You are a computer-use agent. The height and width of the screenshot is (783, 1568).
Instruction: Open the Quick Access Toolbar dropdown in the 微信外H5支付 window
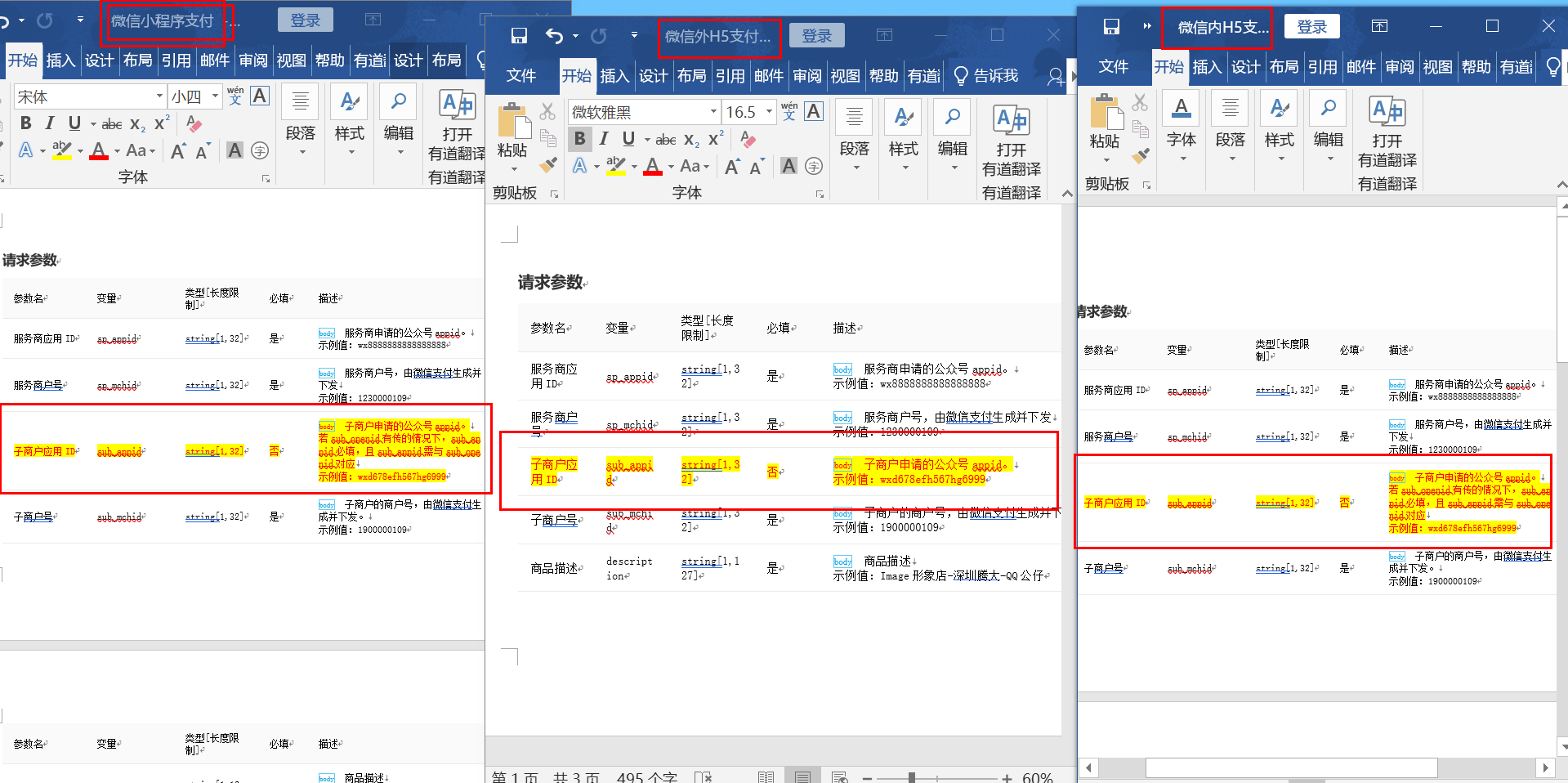[634, 35]
